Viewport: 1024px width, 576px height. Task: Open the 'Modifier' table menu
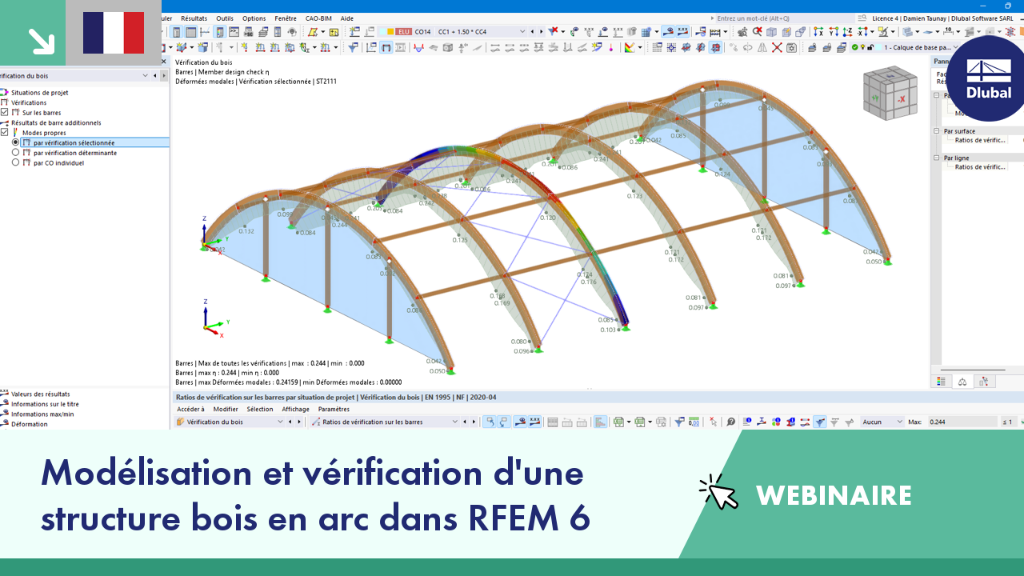coord(225,409)
